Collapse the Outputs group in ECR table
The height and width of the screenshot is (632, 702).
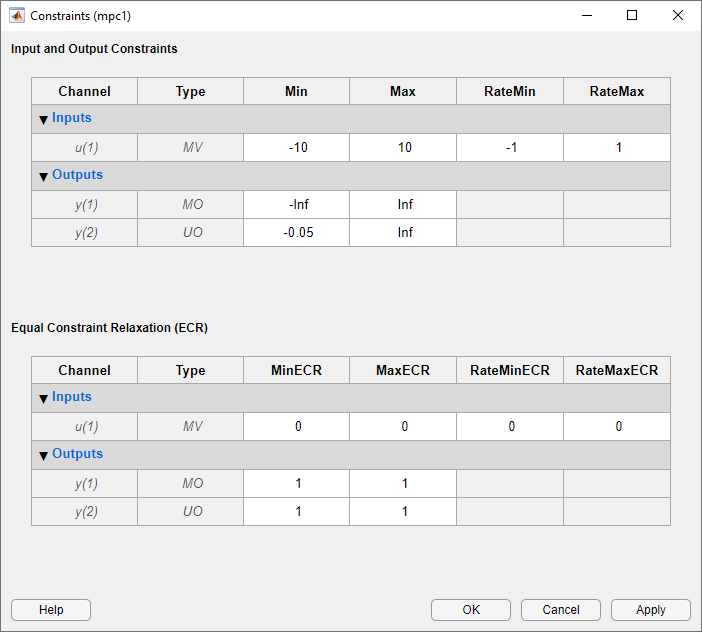[44, 455]
